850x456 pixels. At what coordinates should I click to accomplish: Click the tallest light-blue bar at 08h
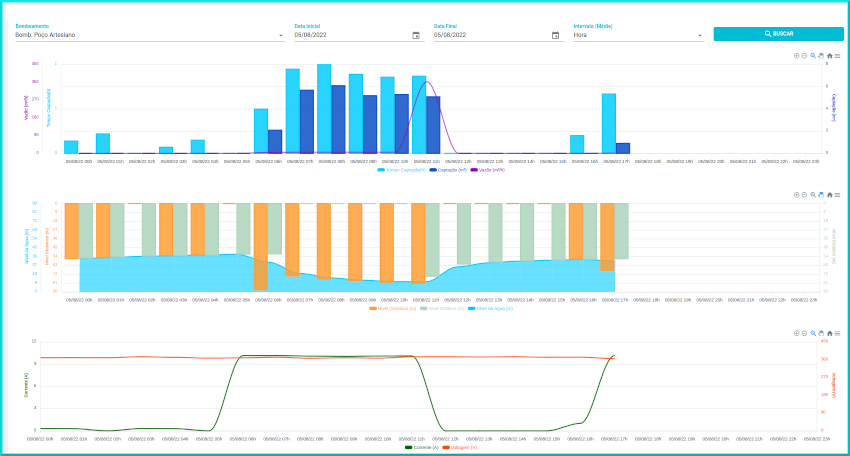tap(324, 108)
